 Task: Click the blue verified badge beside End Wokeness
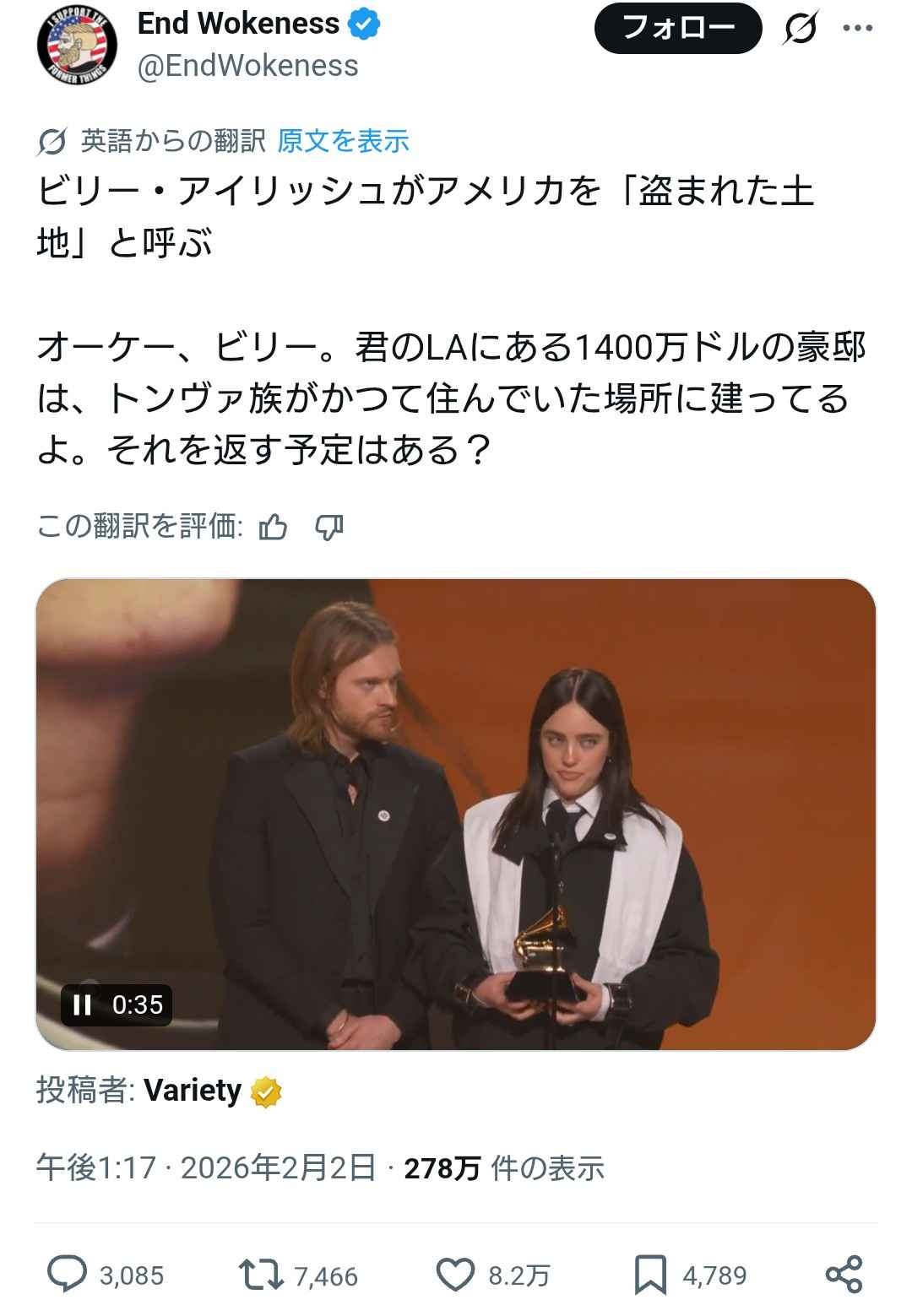(x=365, y=24)
